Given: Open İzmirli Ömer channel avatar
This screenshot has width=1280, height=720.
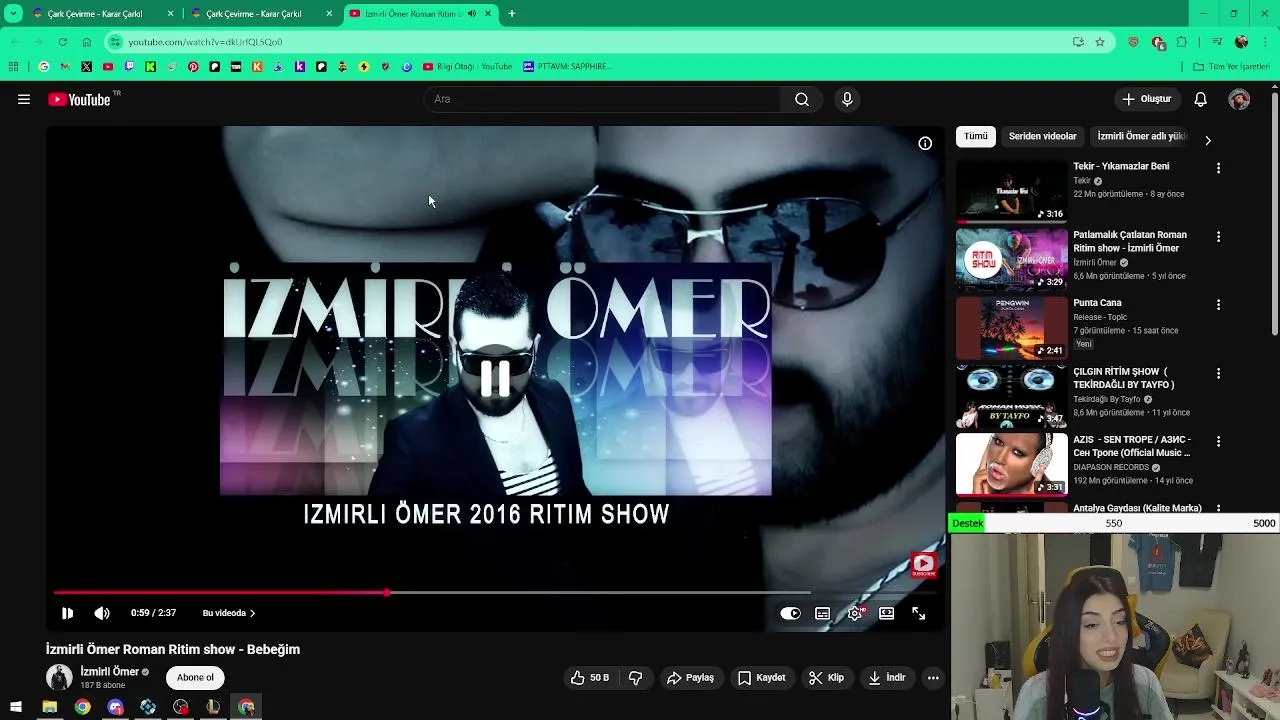Looking at the screenshot, I should point(59,677).
